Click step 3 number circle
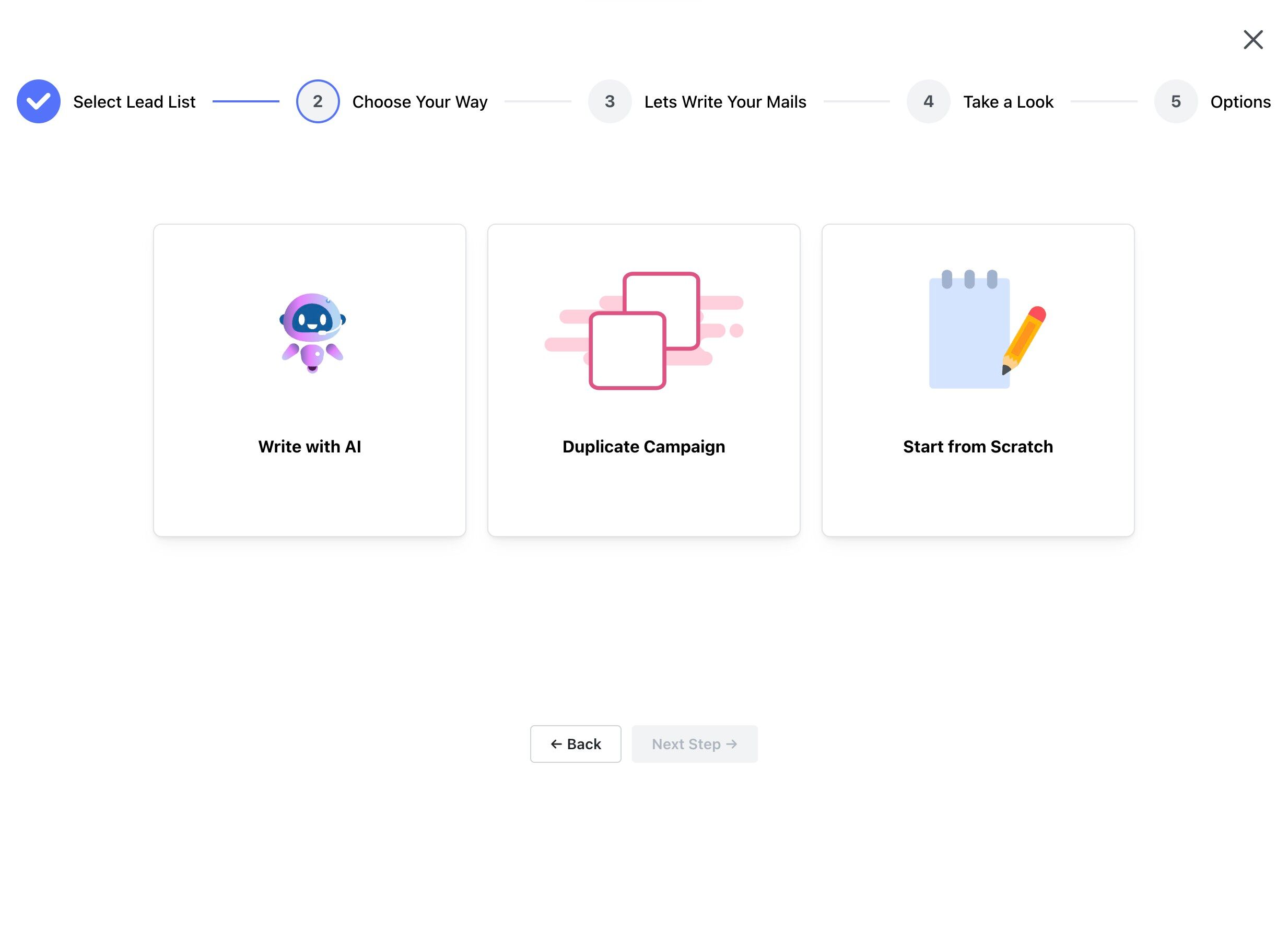This screenshot has width=1288, height=930. point(610,101)
